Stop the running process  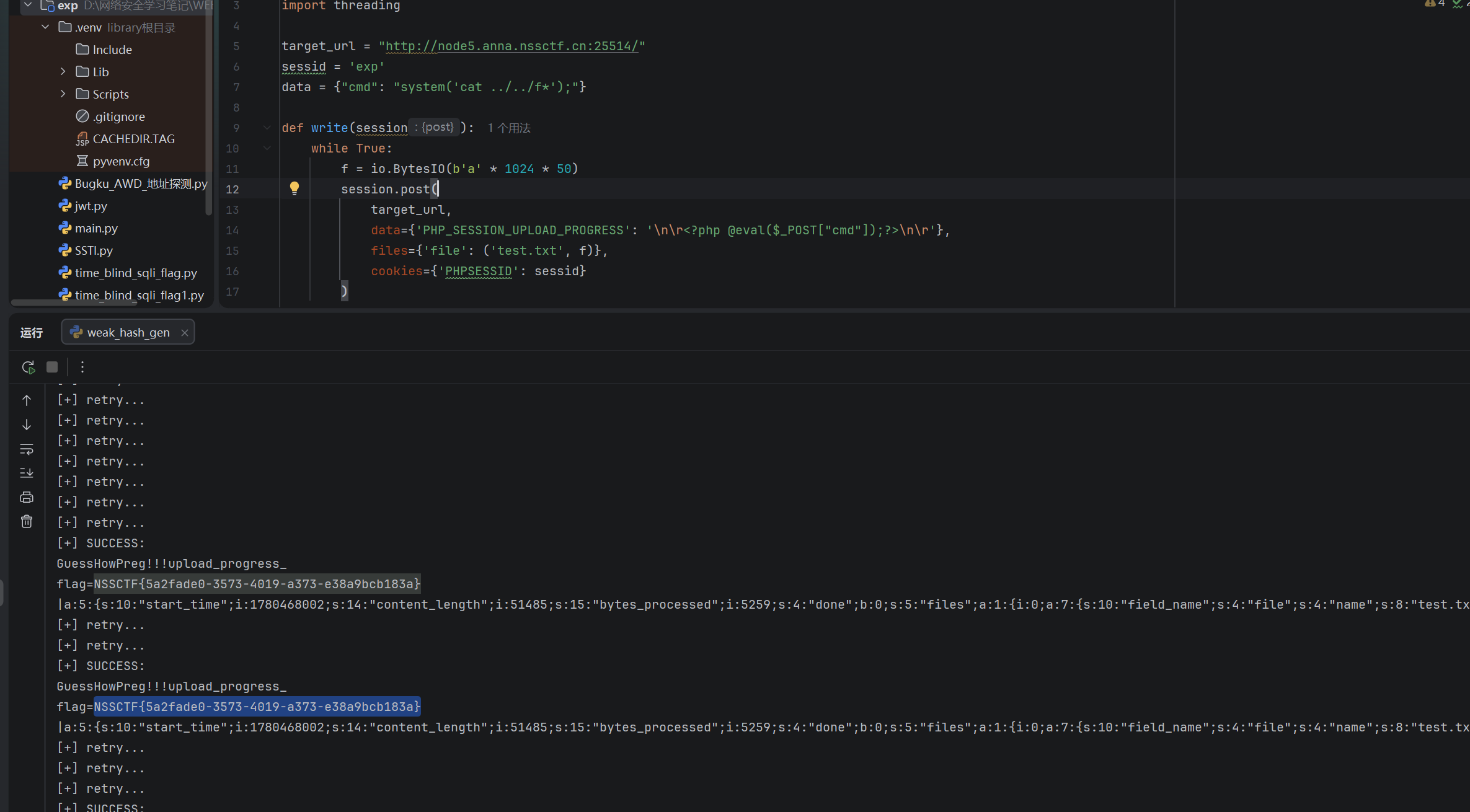[x=52, y=367]
